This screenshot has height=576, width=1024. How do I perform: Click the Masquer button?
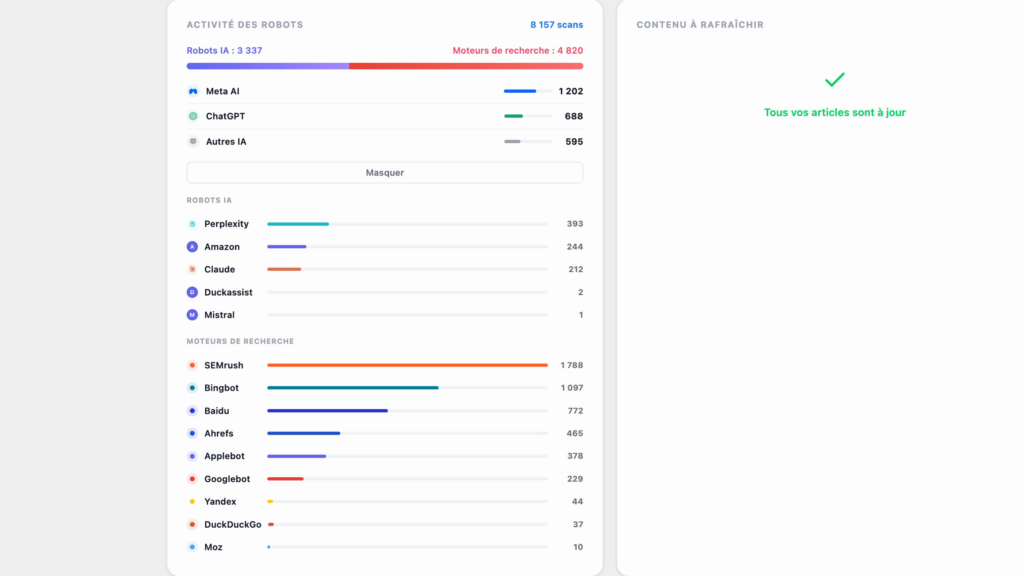[x=385, y=172]
